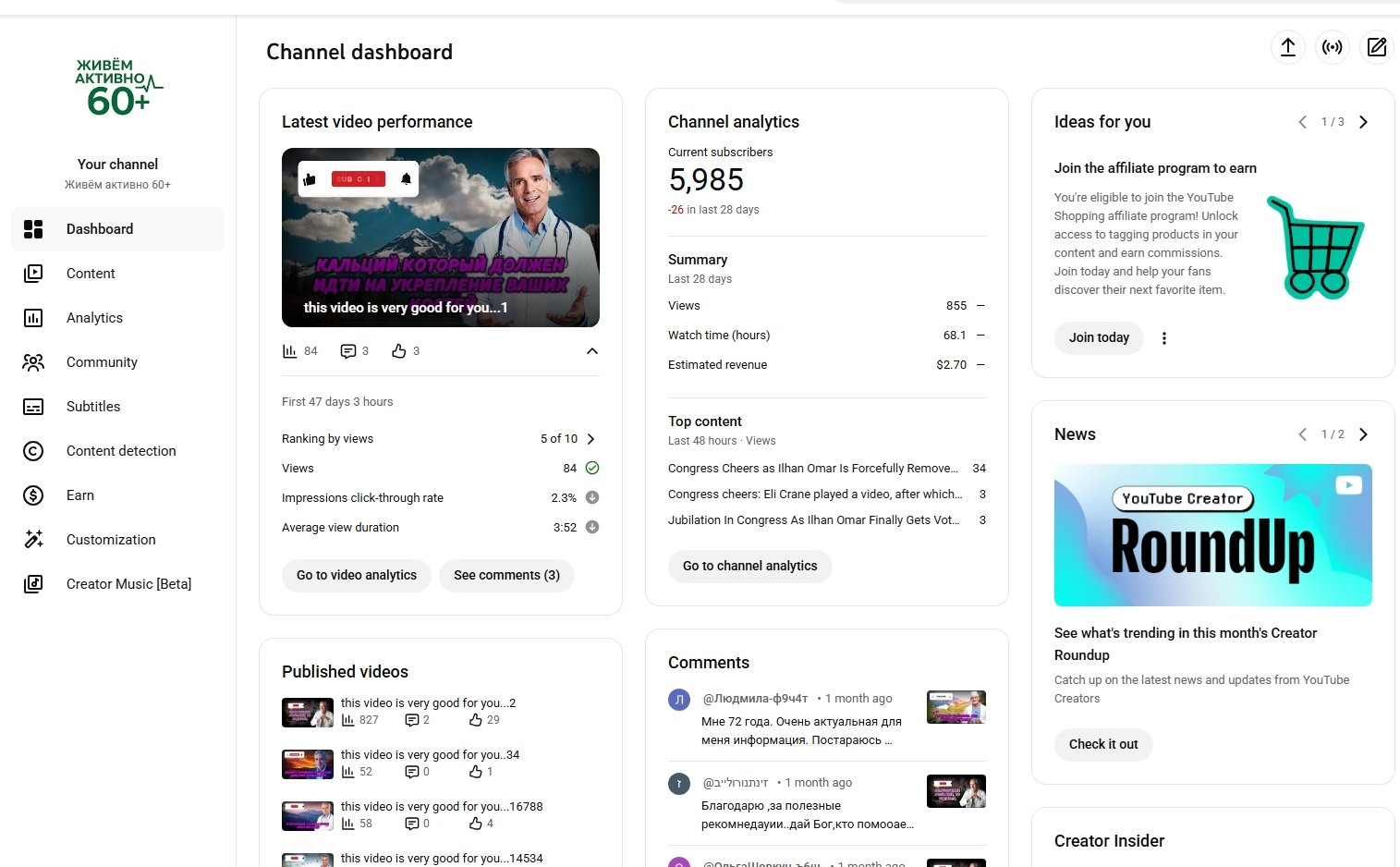The height and width of the screenshot is (867, 1400).
Task: Click the Customization magic wand icon
Action: tap(33, 540)
